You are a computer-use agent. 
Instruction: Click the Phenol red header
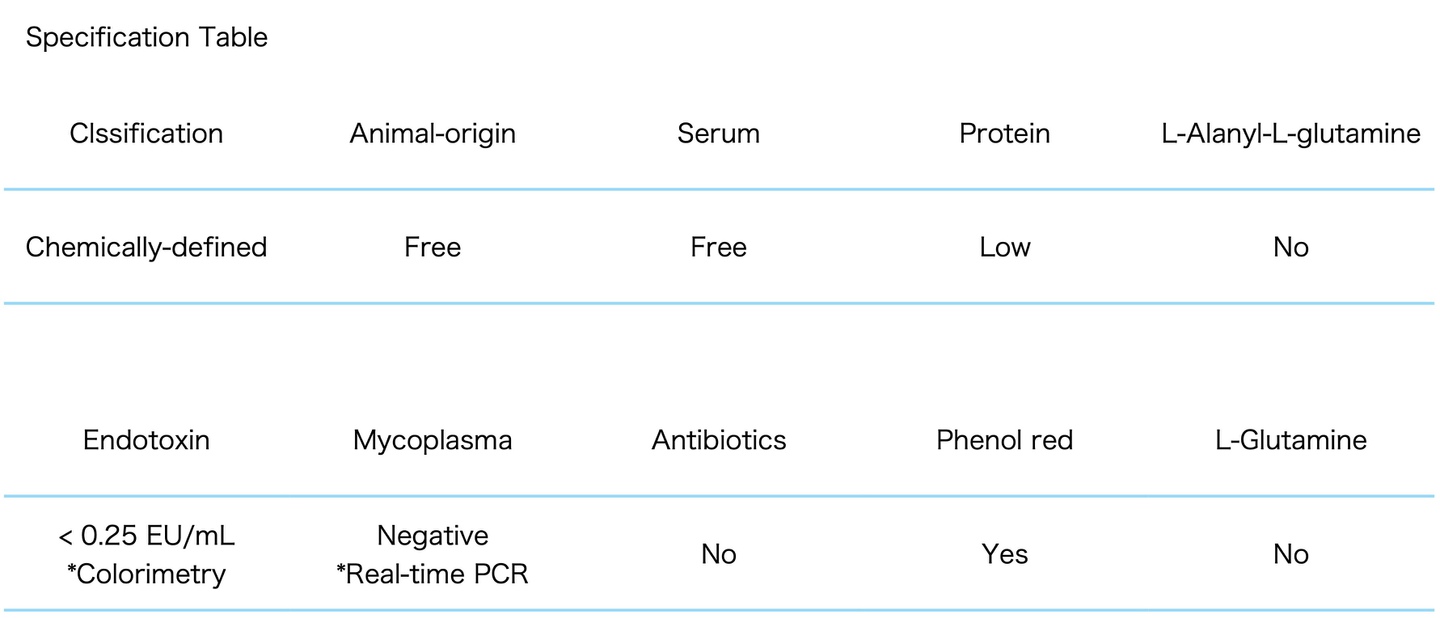[1004, 440]
